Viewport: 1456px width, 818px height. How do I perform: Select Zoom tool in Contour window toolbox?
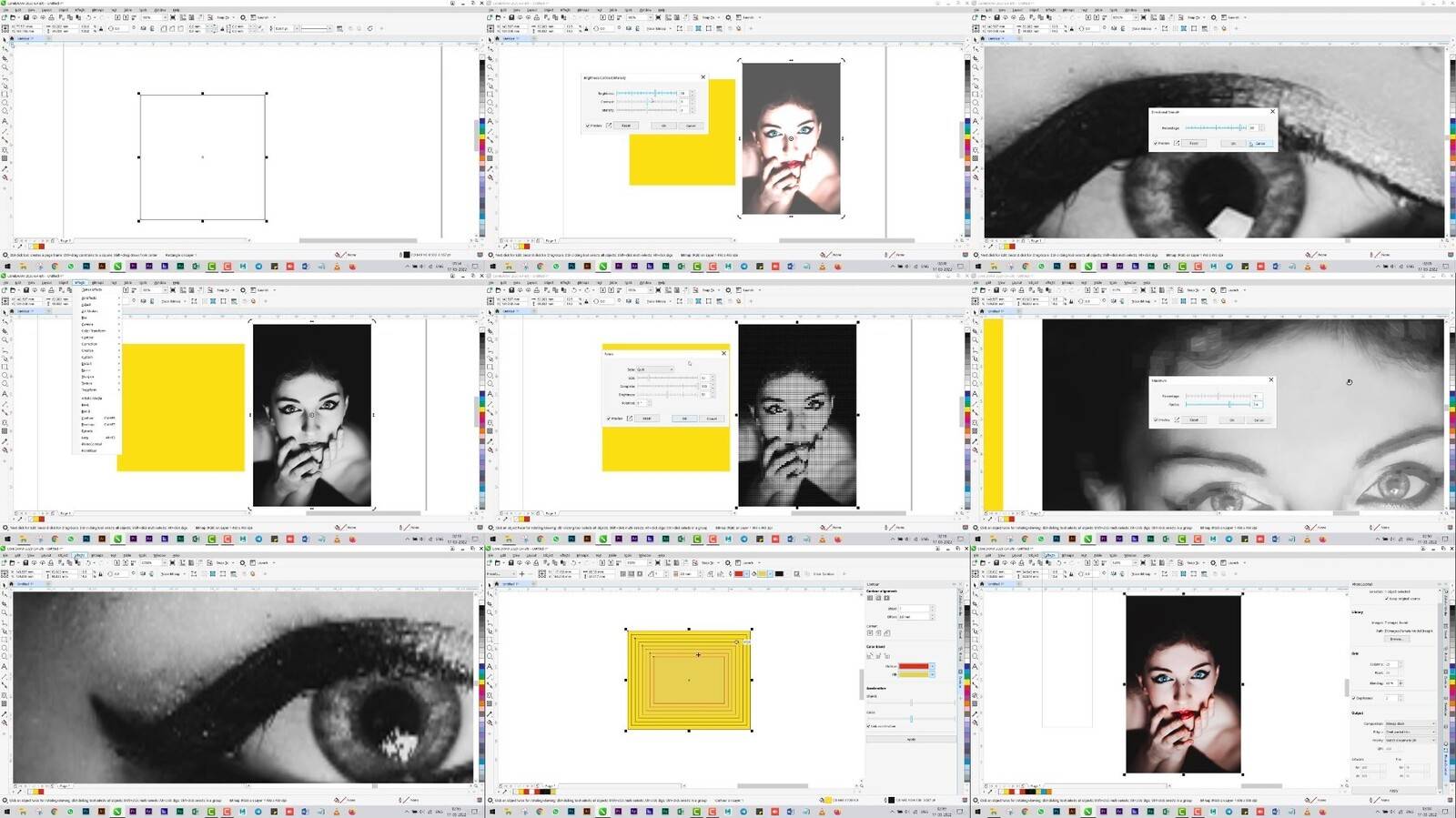490,612
